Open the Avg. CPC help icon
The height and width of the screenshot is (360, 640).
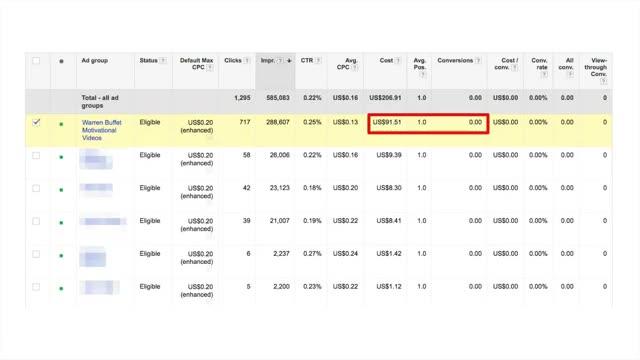click(x=355, y=68)
